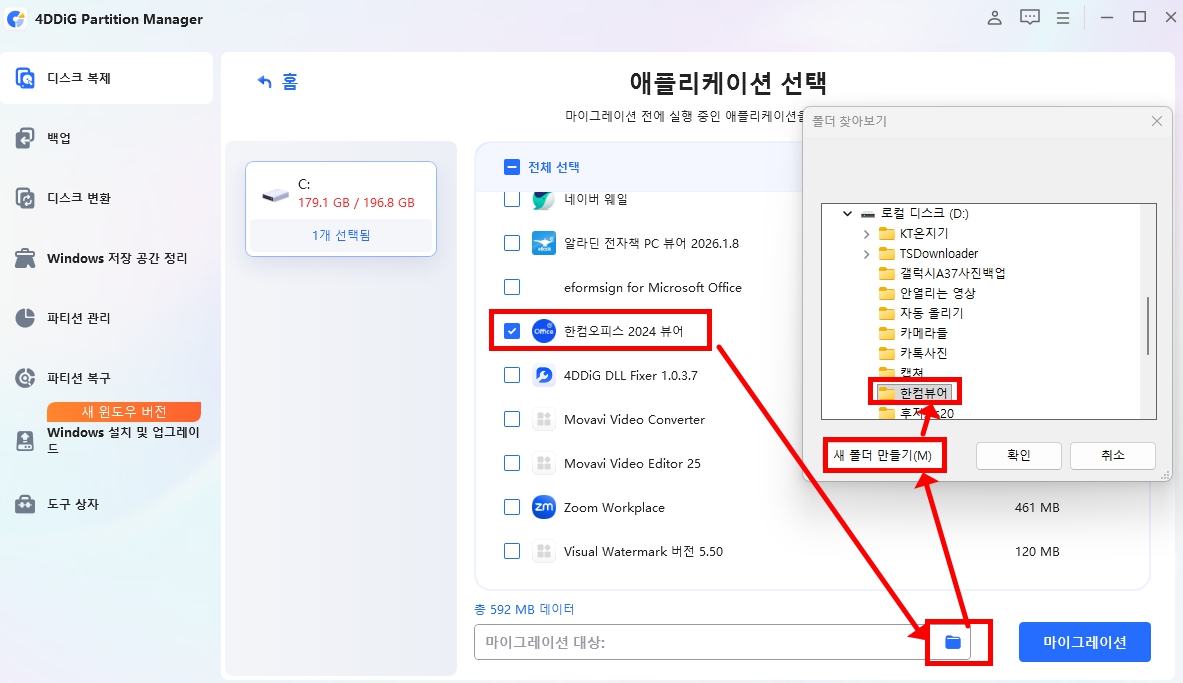Open the hamburger menu icon
Viewport: 1183px width, 683px height.
click(x=1062, y=17)
